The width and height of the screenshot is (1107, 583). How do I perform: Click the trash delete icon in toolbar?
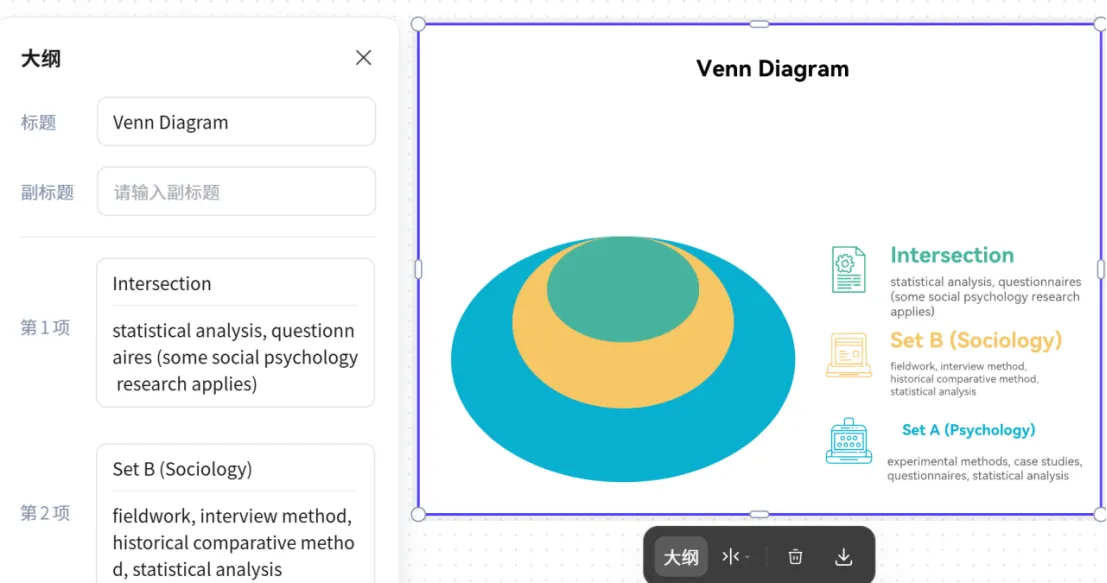[795, 557]
